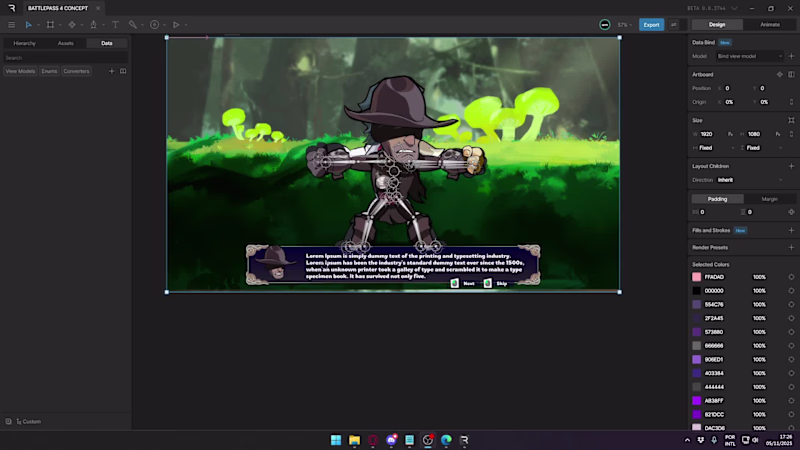
Task: Add a new Fill or Stroke
Action: pyautogui.click(x=791, y=231)
